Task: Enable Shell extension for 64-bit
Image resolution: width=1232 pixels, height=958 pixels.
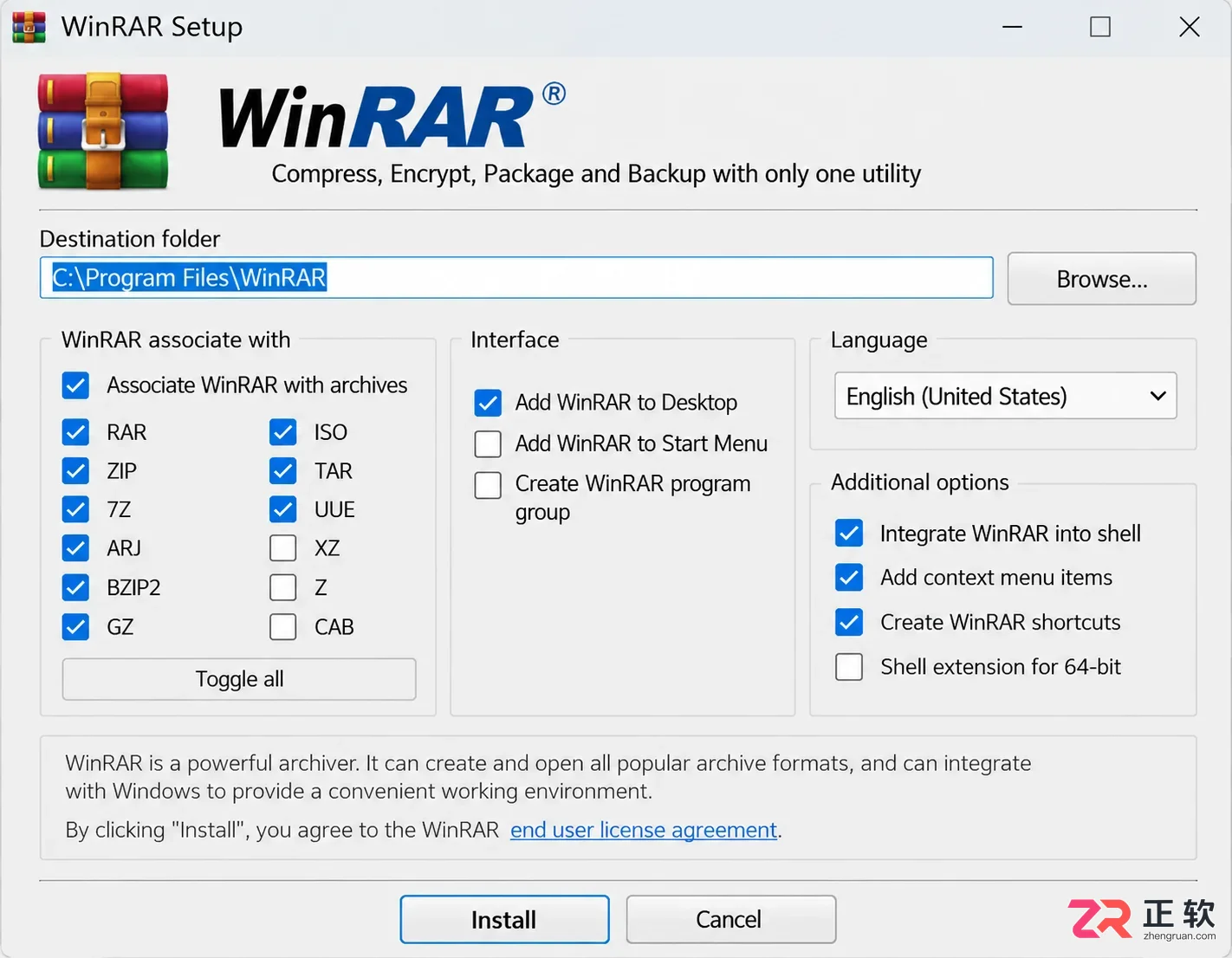Action: tap(849, 667)
